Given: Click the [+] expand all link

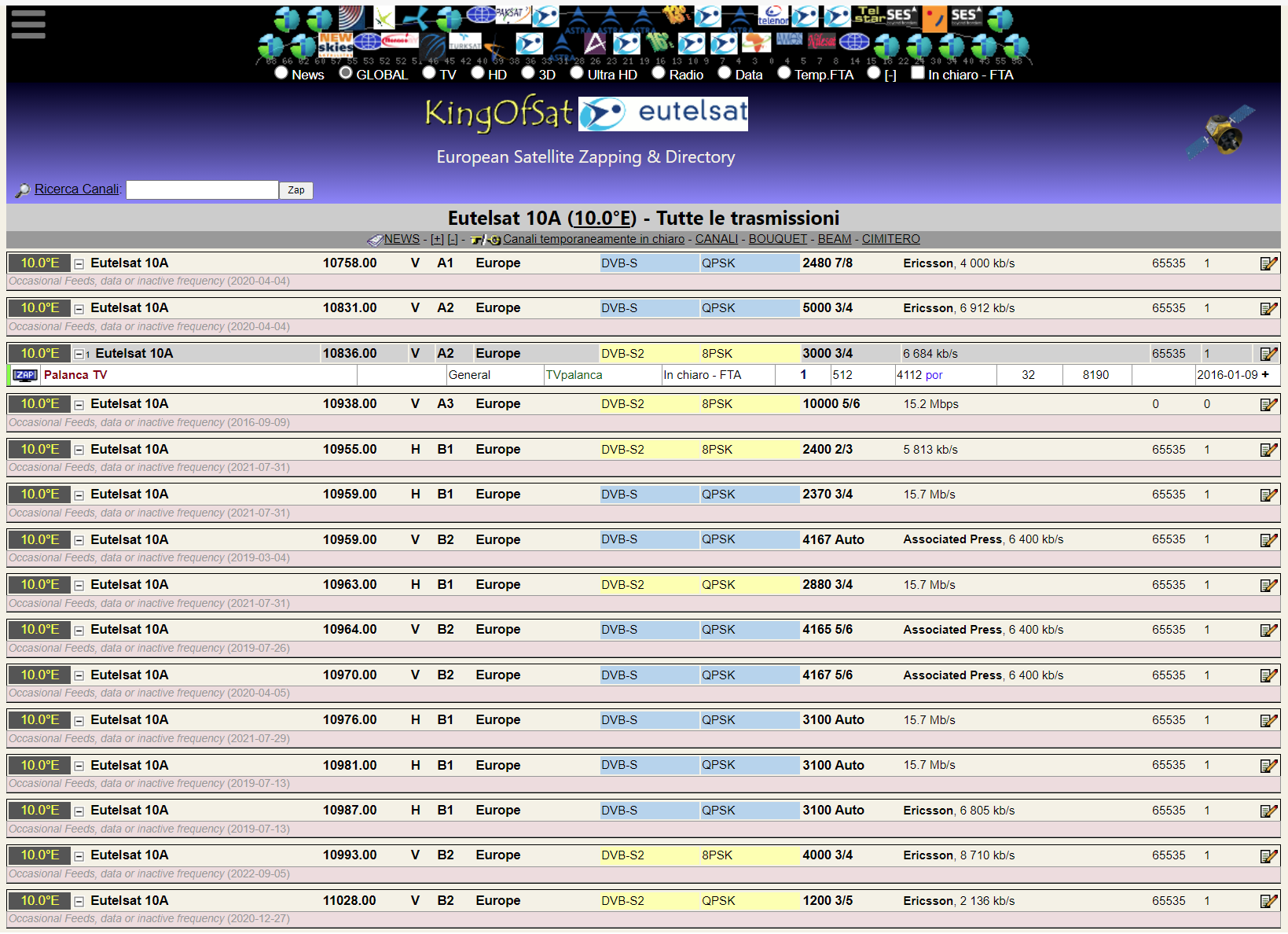Looking at the screenshot, I should (437, 239).
